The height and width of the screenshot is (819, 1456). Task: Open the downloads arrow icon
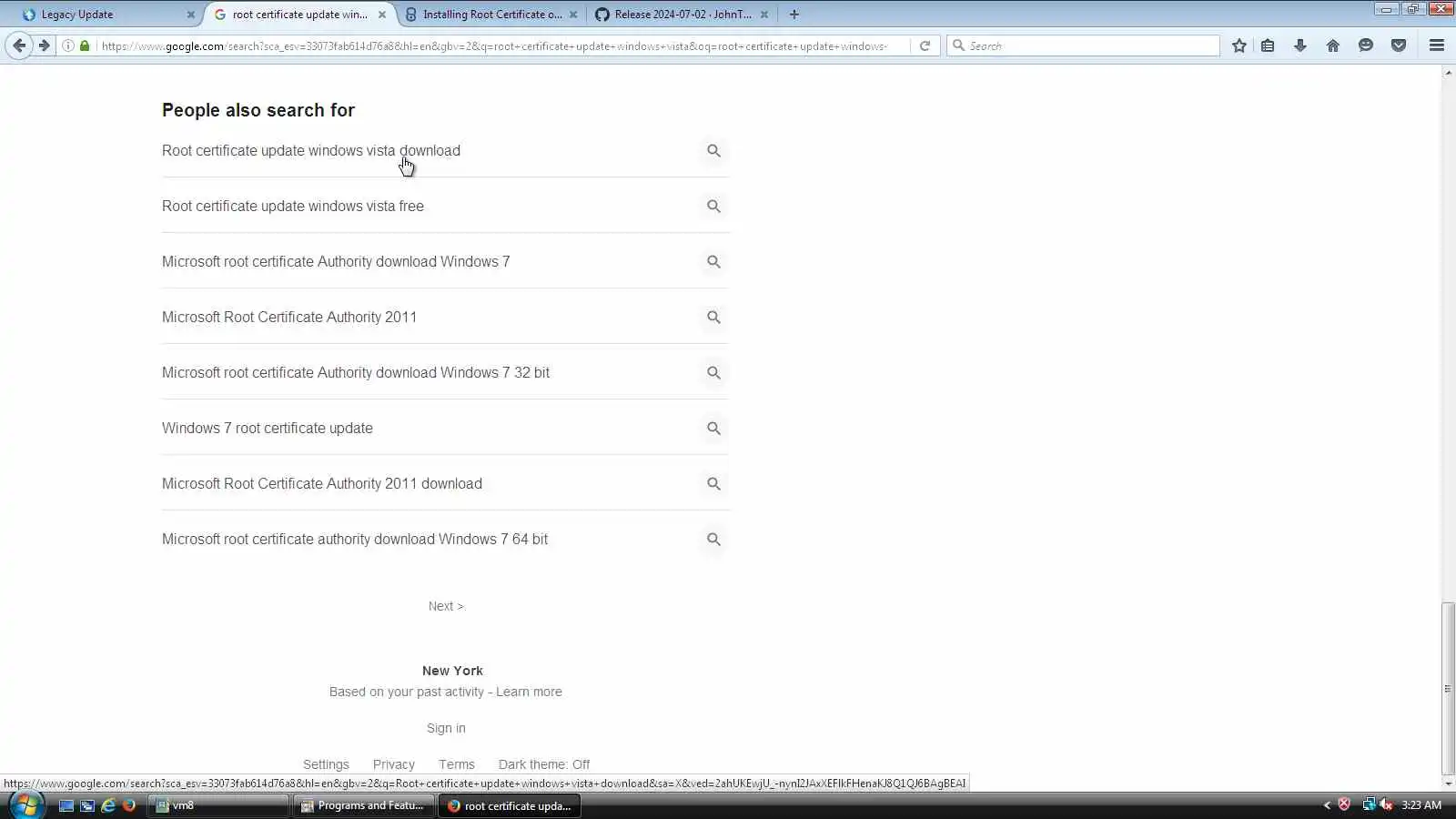[x=1300, y=45]
